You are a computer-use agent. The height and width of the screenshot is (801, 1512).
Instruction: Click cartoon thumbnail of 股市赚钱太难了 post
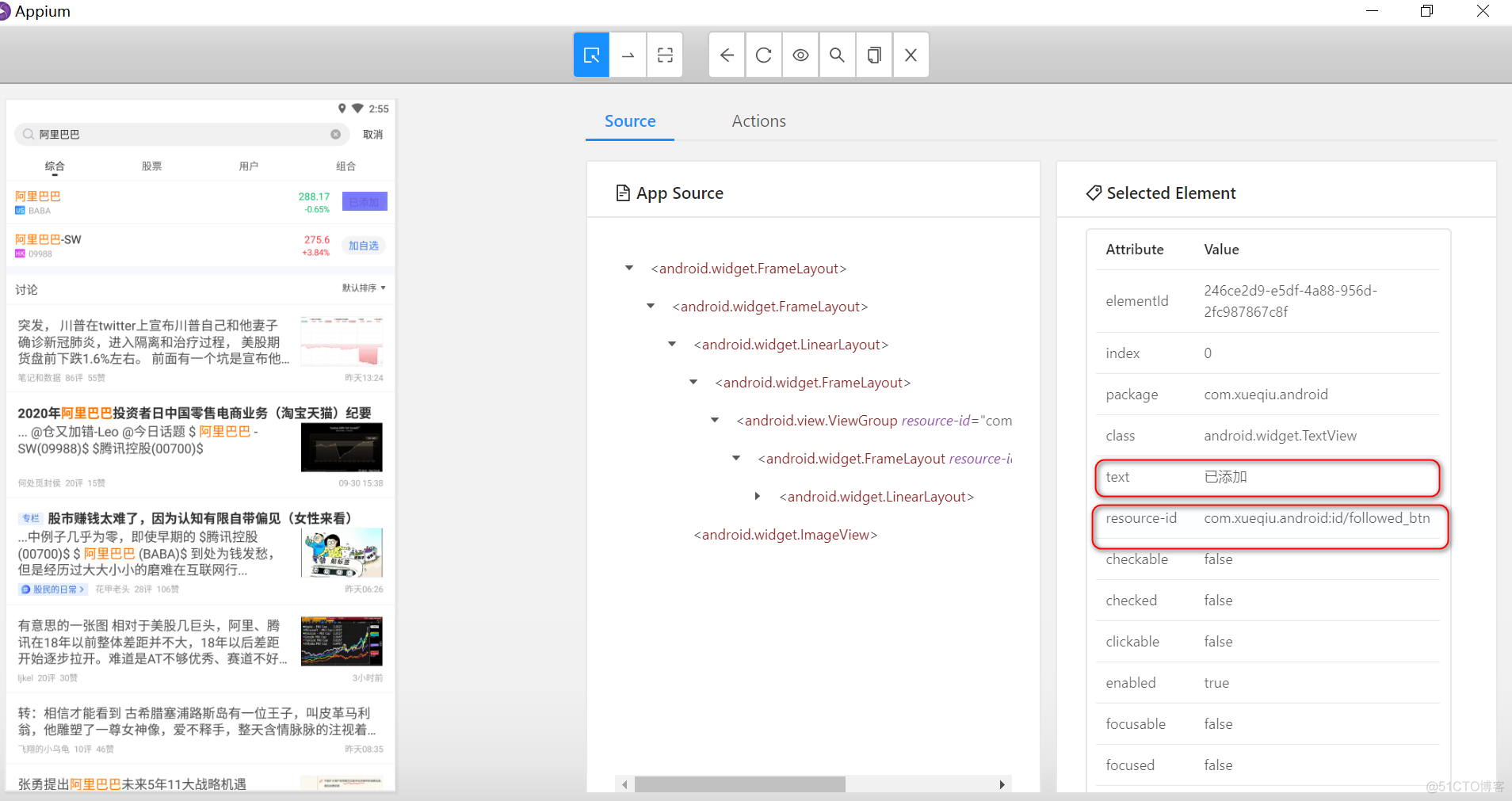click(342, 553)
